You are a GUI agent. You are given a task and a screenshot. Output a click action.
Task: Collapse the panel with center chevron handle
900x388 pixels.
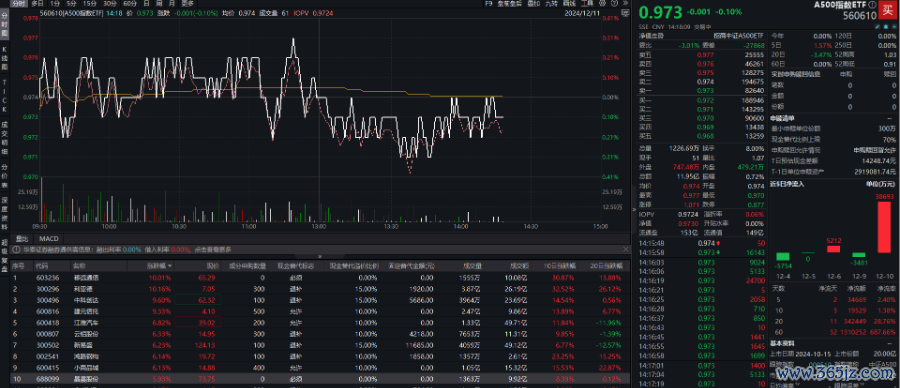tap(320, 256)
